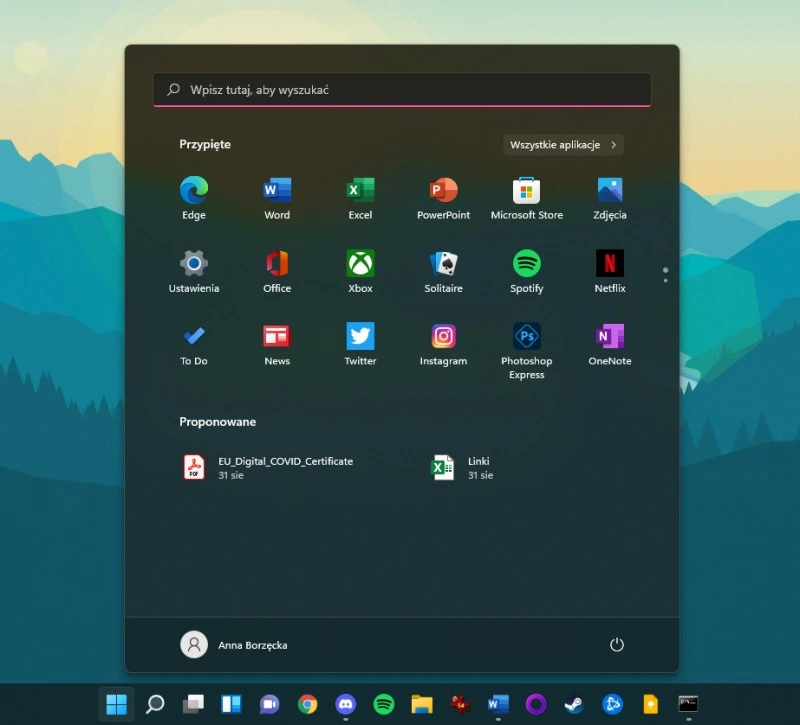Expand the Wszystkie aplikacje list

click(x=562, y=144)
